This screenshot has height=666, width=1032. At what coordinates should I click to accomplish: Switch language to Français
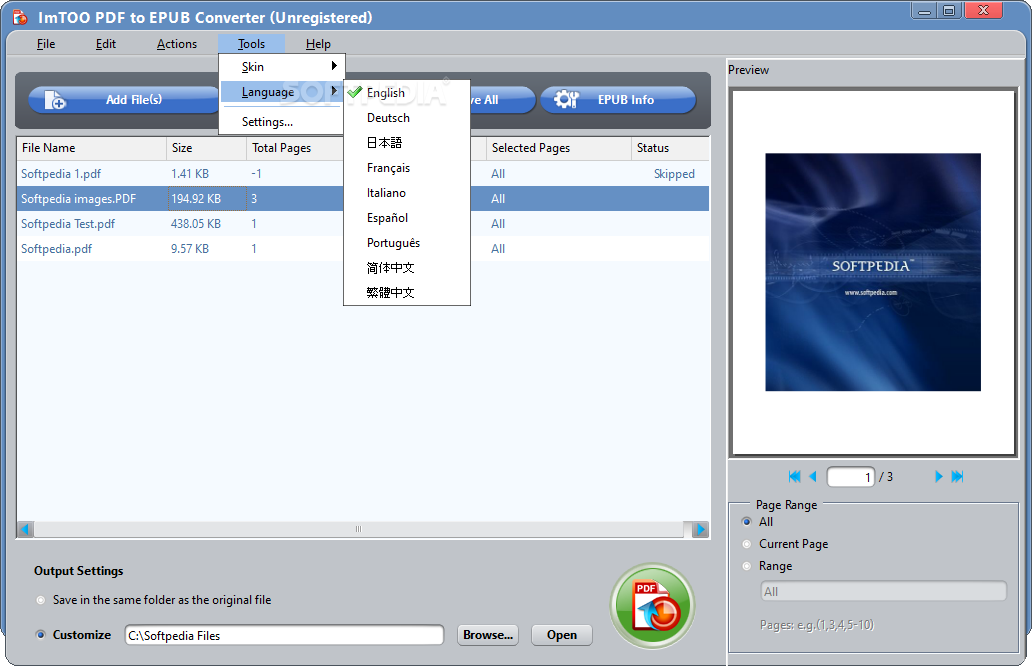(x=407, y=168)
